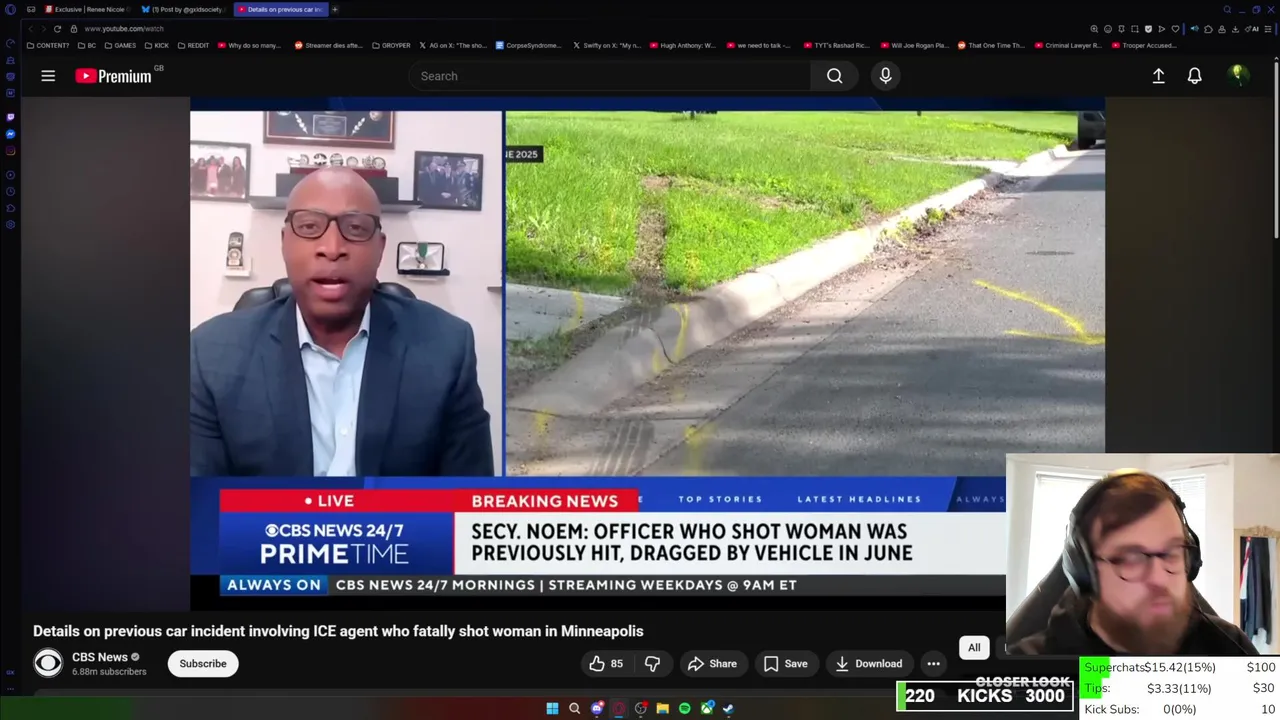
Task: Open Trooper Accused bookmark
Action: coord(1144,45)
